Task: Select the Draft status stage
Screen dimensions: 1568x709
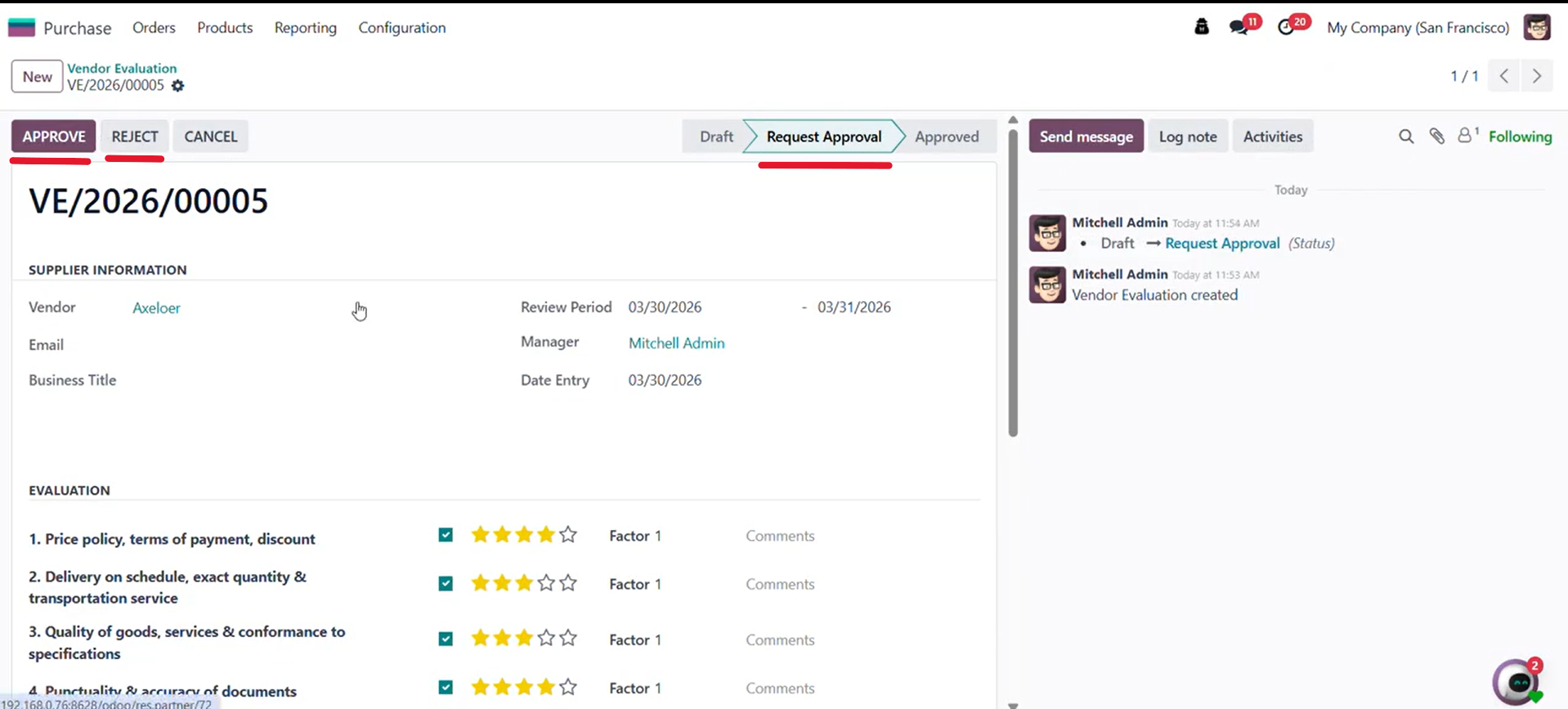Action: point(716,137)
